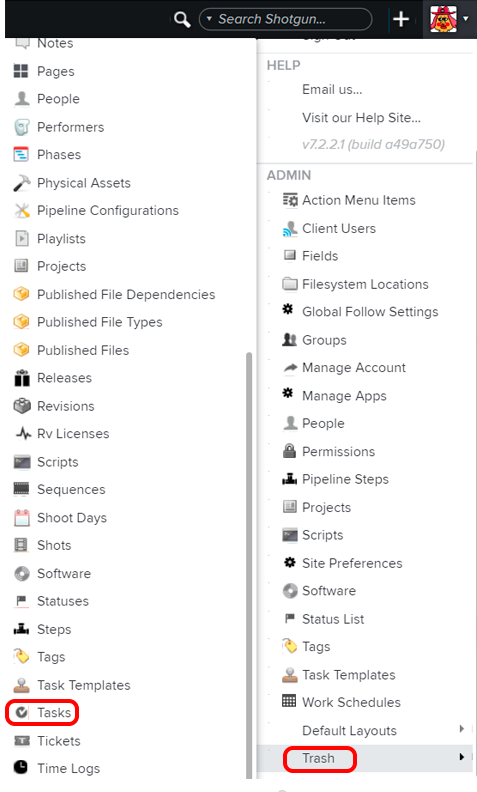Select the Physical Assets hammer icon
477x792 pixels.
pos(22,183)
